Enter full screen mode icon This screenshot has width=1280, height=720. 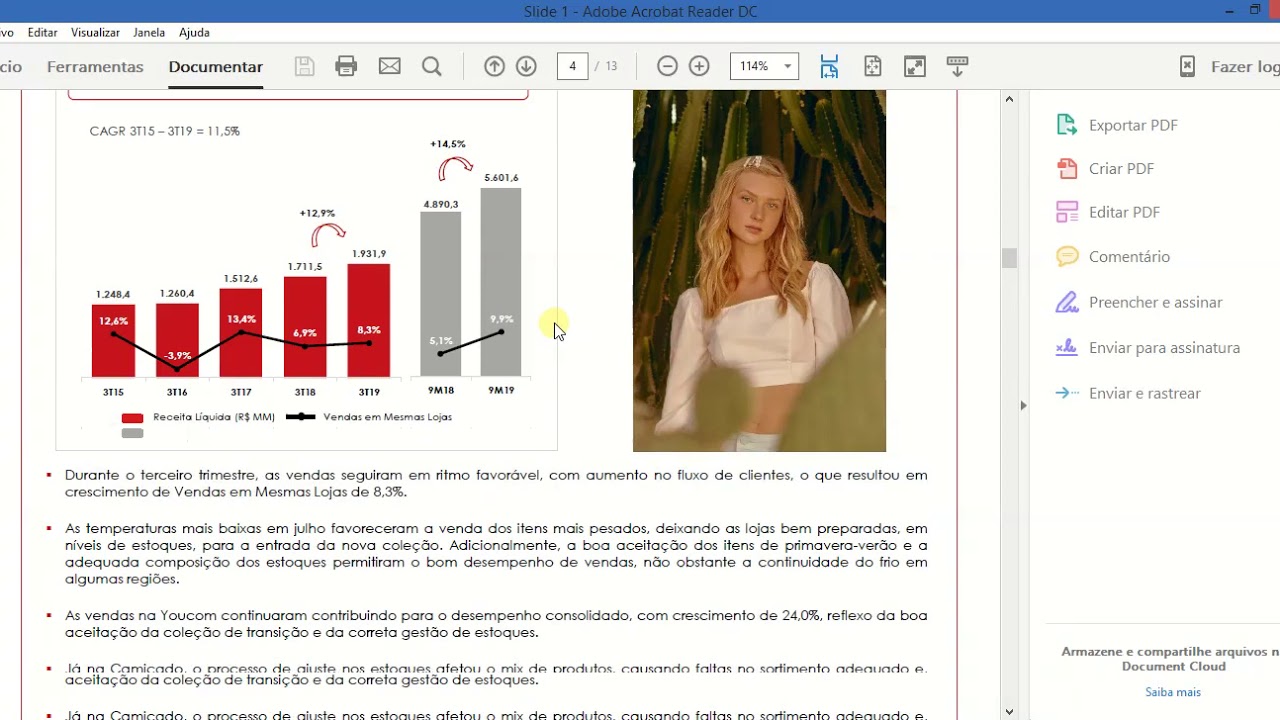pyautogui.click(x=915, y=66)
